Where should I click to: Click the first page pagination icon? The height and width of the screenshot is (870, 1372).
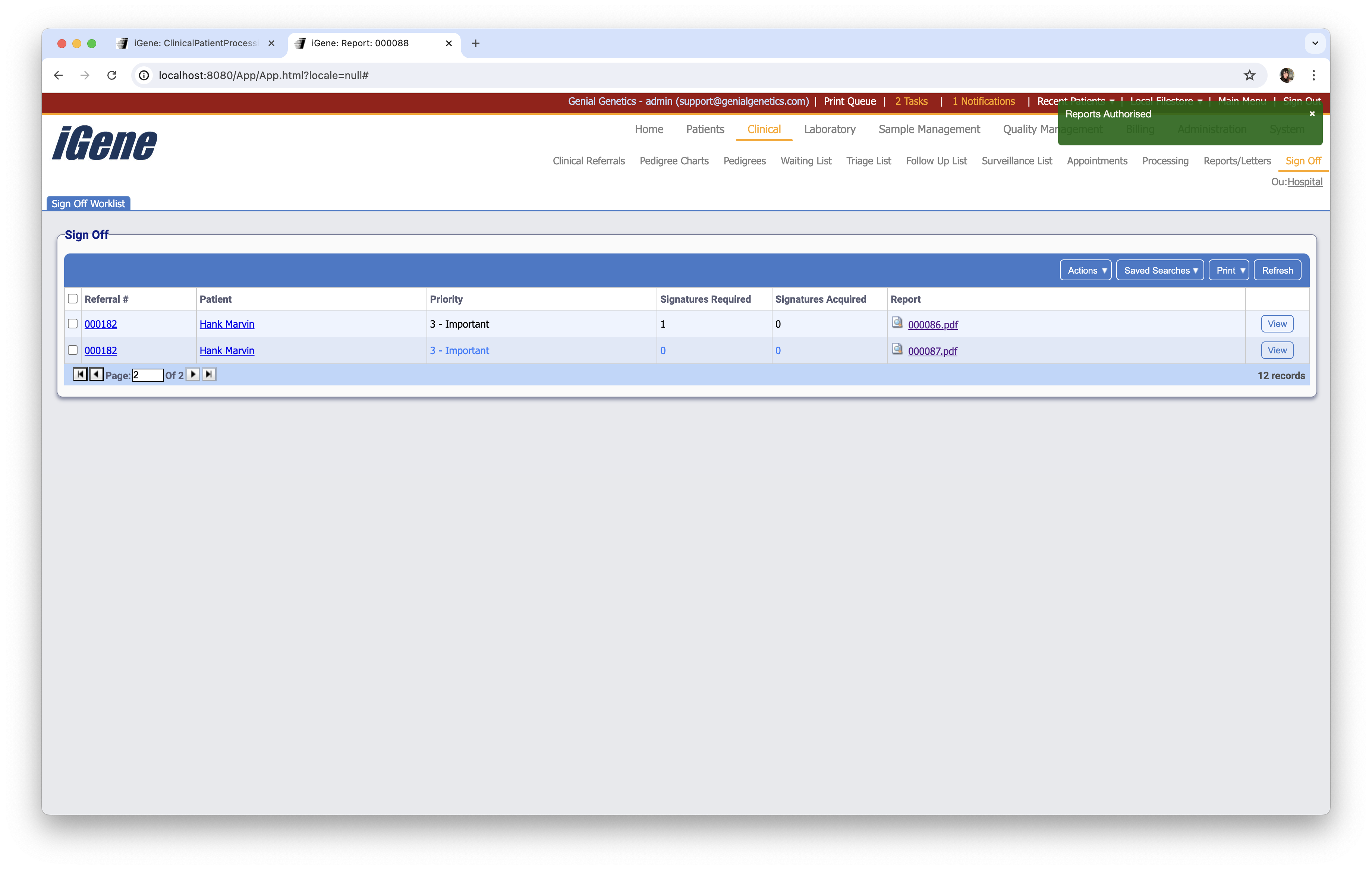pos(80,374)
